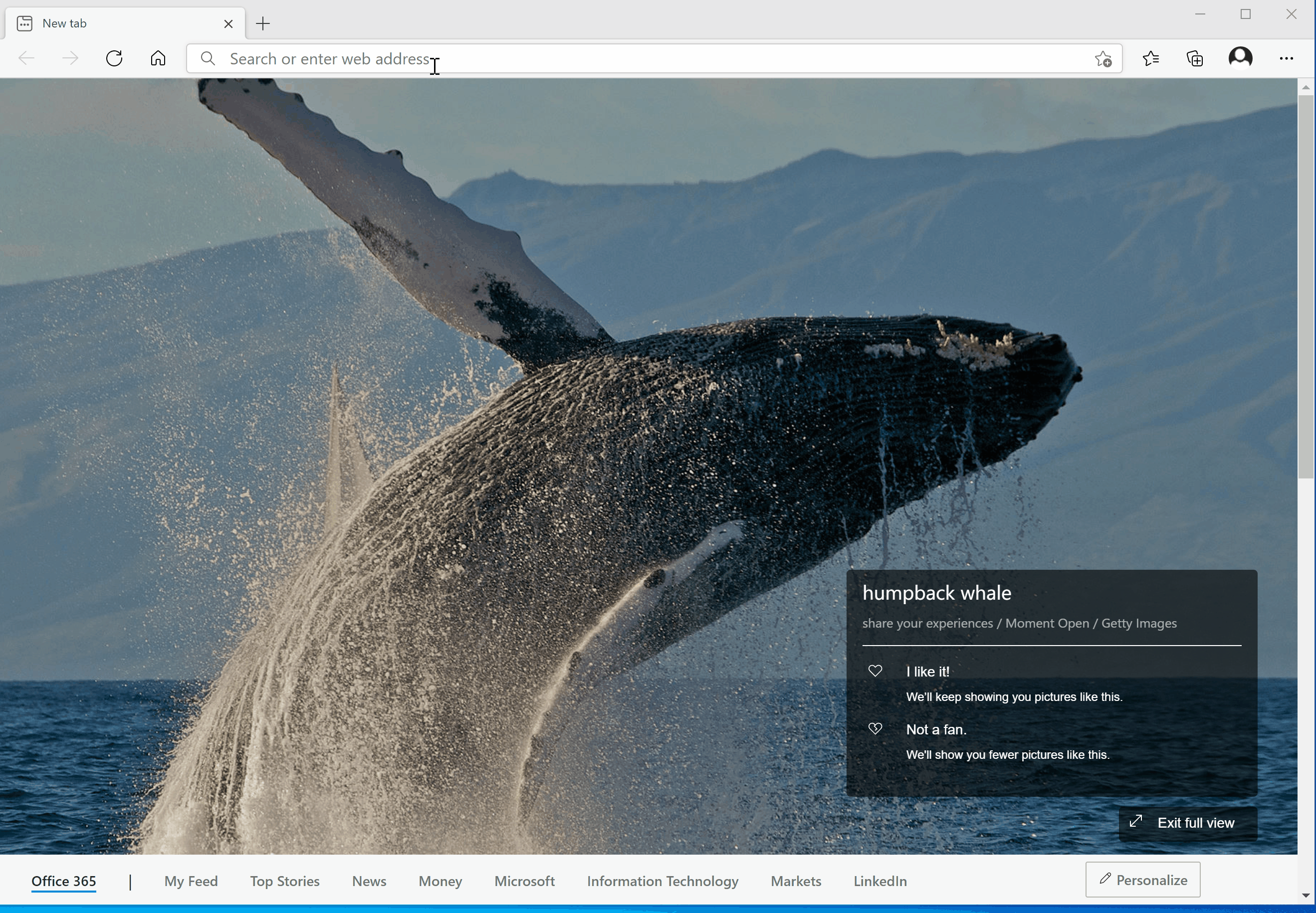Go to the browser home page

click(x=158, y=58)
